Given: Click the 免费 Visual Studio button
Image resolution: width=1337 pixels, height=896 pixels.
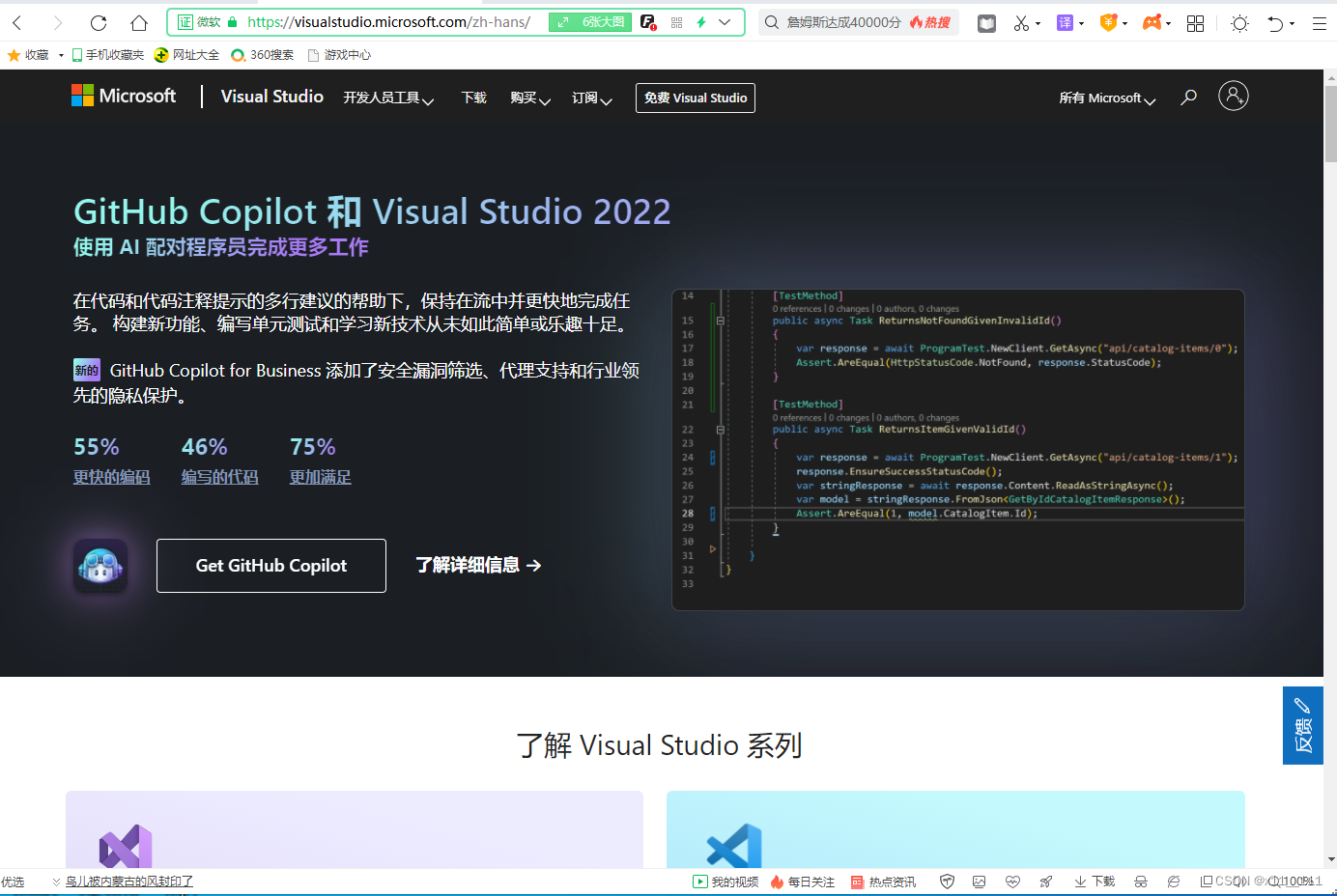Looking at the screenshot, I should click(696, 98).
